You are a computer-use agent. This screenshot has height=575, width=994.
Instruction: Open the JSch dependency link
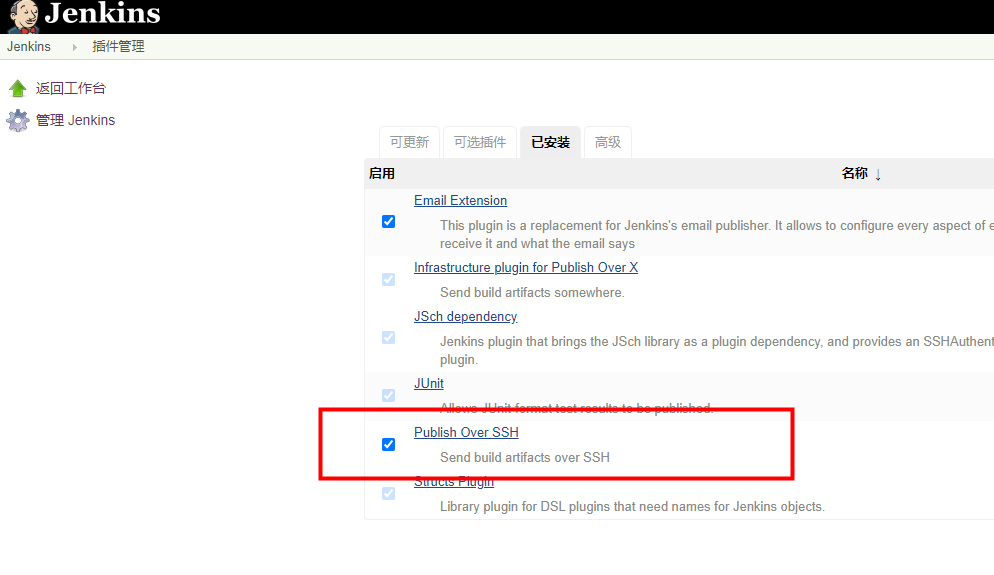465,316
